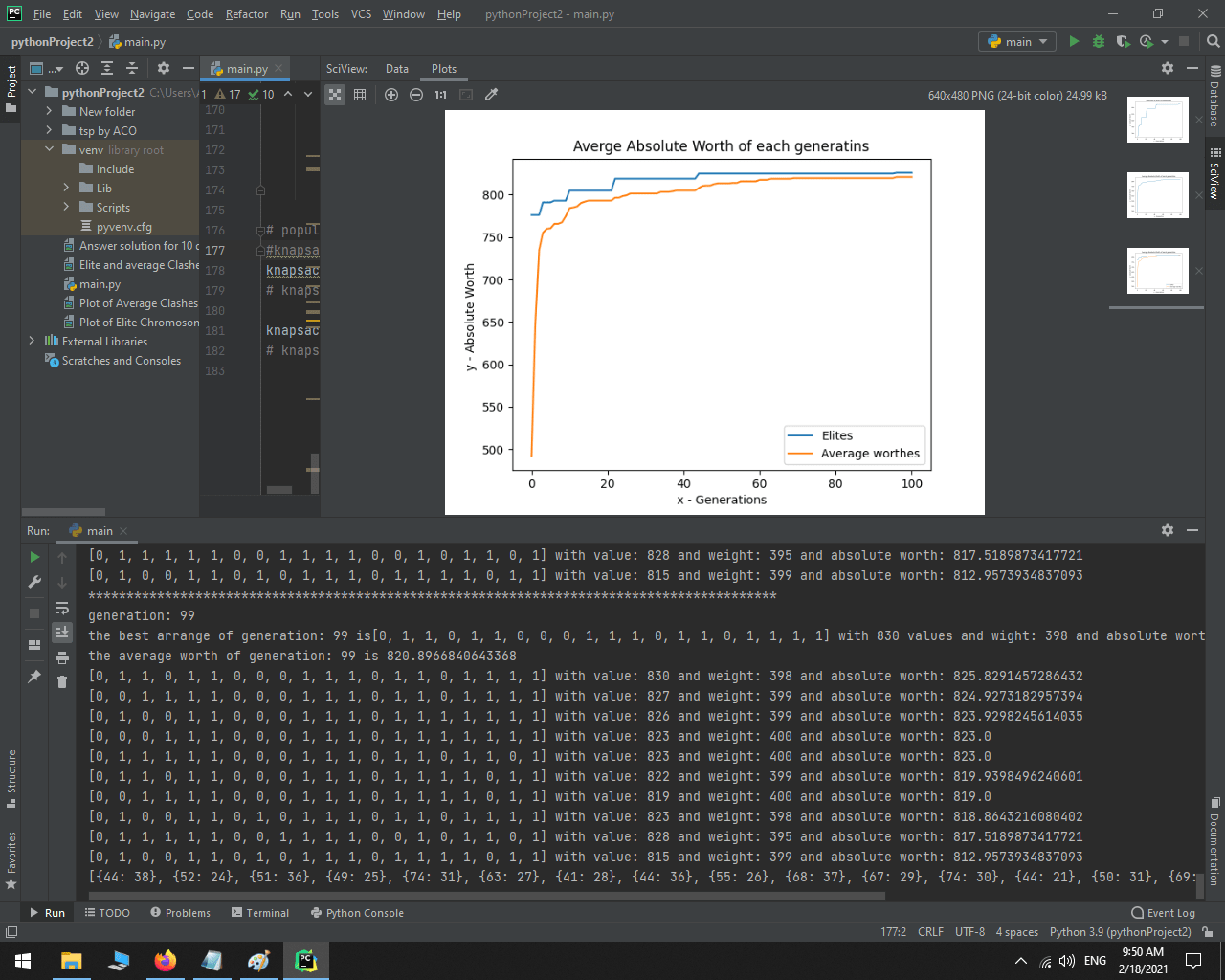Viewport: 1225px width, 980px height.
Task: Open the Event Log
Action: pos(1163,912)
